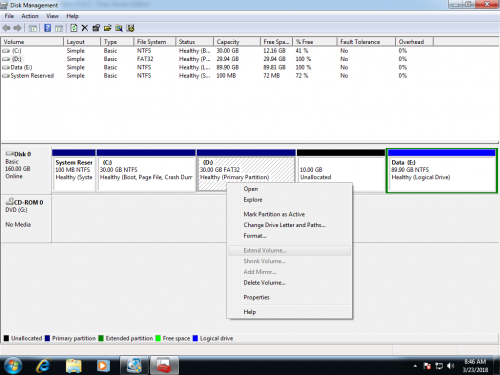
Task: Select the System Reserved 100 MB partition block
Action: (74, 170)
